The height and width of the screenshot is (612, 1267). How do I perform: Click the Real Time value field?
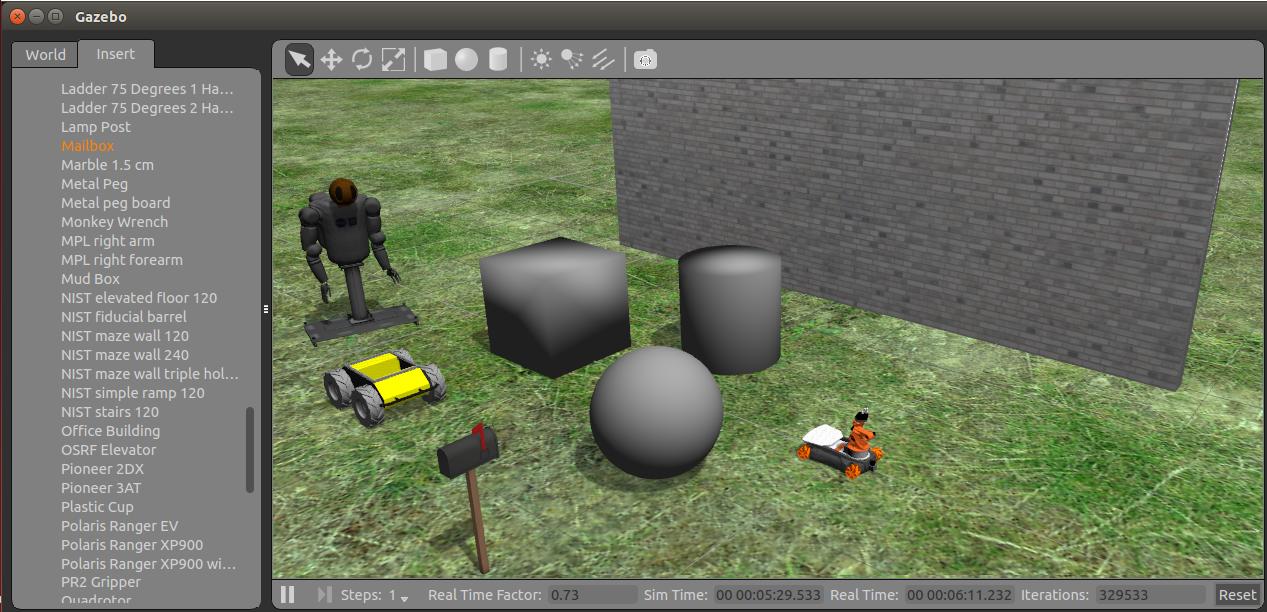click(x=959, y=594)
